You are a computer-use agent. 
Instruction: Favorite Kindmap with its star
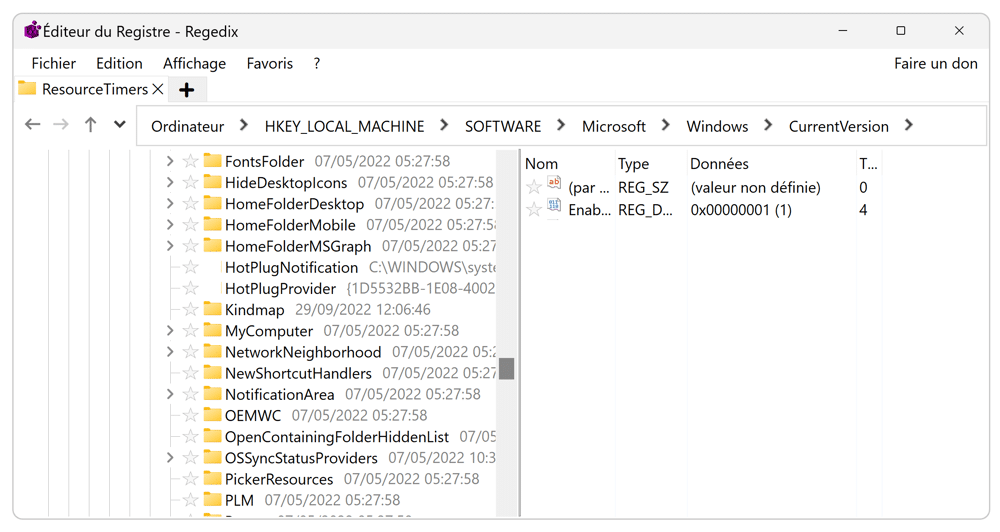[x=190, y=309]
